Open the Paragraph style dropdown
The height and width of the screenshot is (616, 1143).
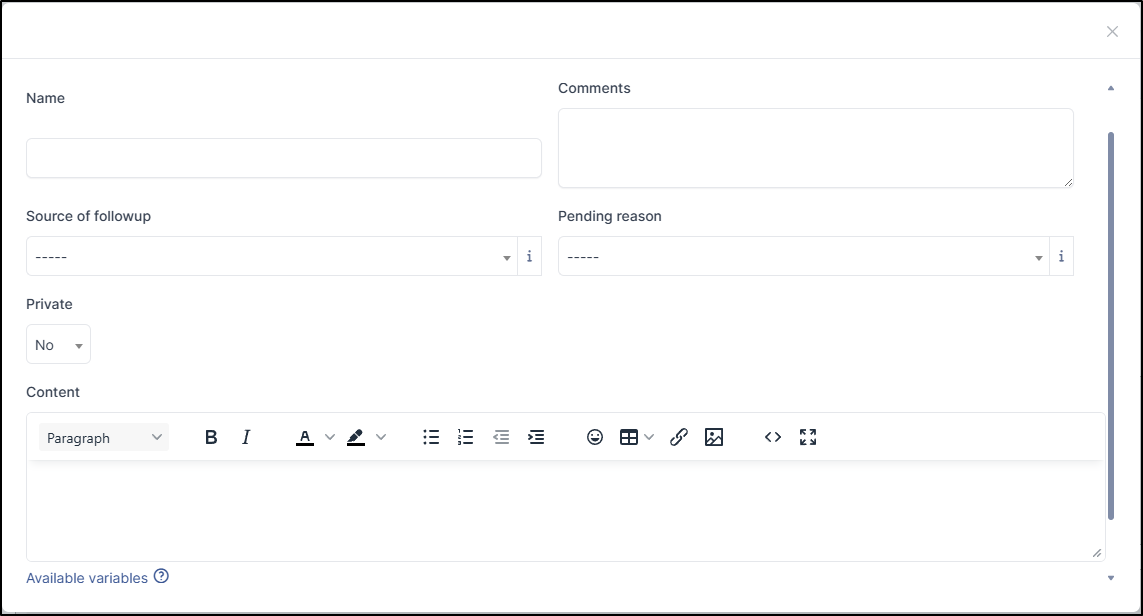(104, 438)
